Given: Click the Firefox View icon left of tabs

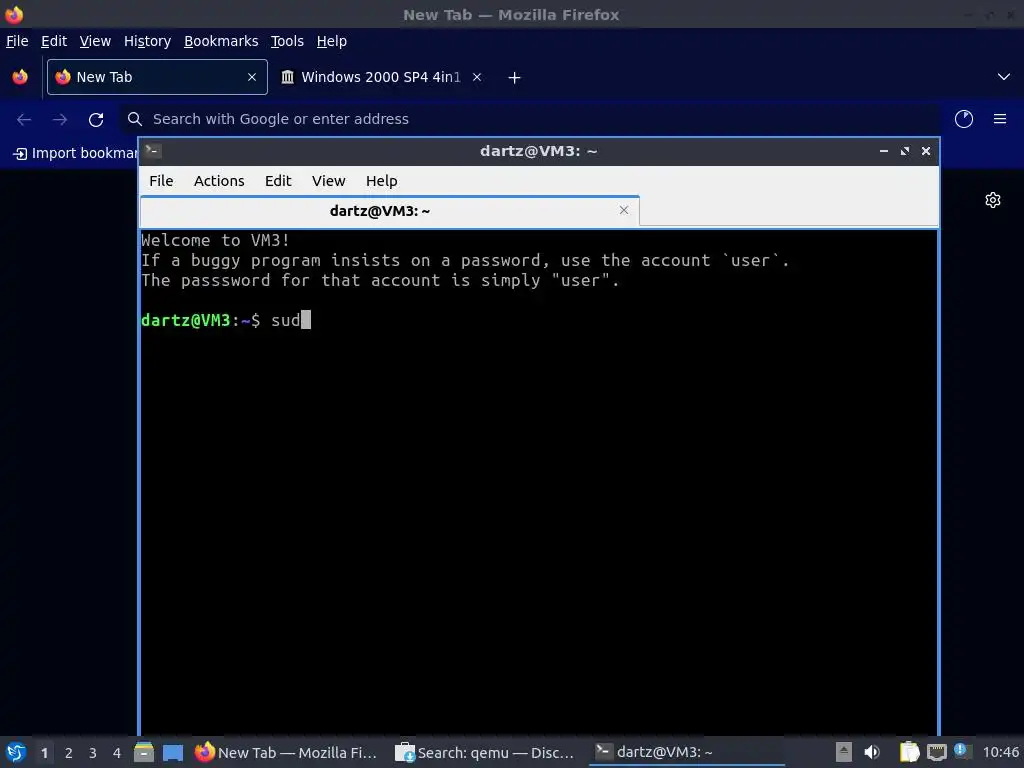Looking at the screenshot, I should click(x=20, y=77).
